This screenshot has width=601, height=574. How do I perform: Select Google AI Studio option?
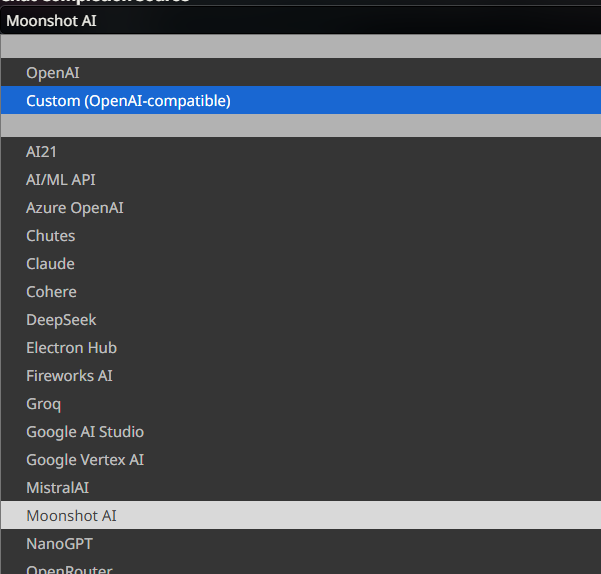301,431
